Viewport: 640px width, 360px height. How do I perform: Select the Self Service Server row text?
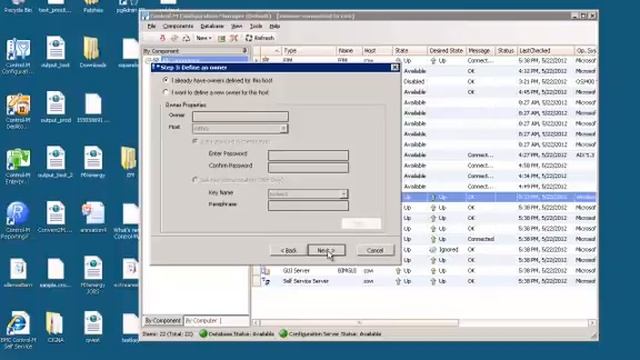pos(306,281)
